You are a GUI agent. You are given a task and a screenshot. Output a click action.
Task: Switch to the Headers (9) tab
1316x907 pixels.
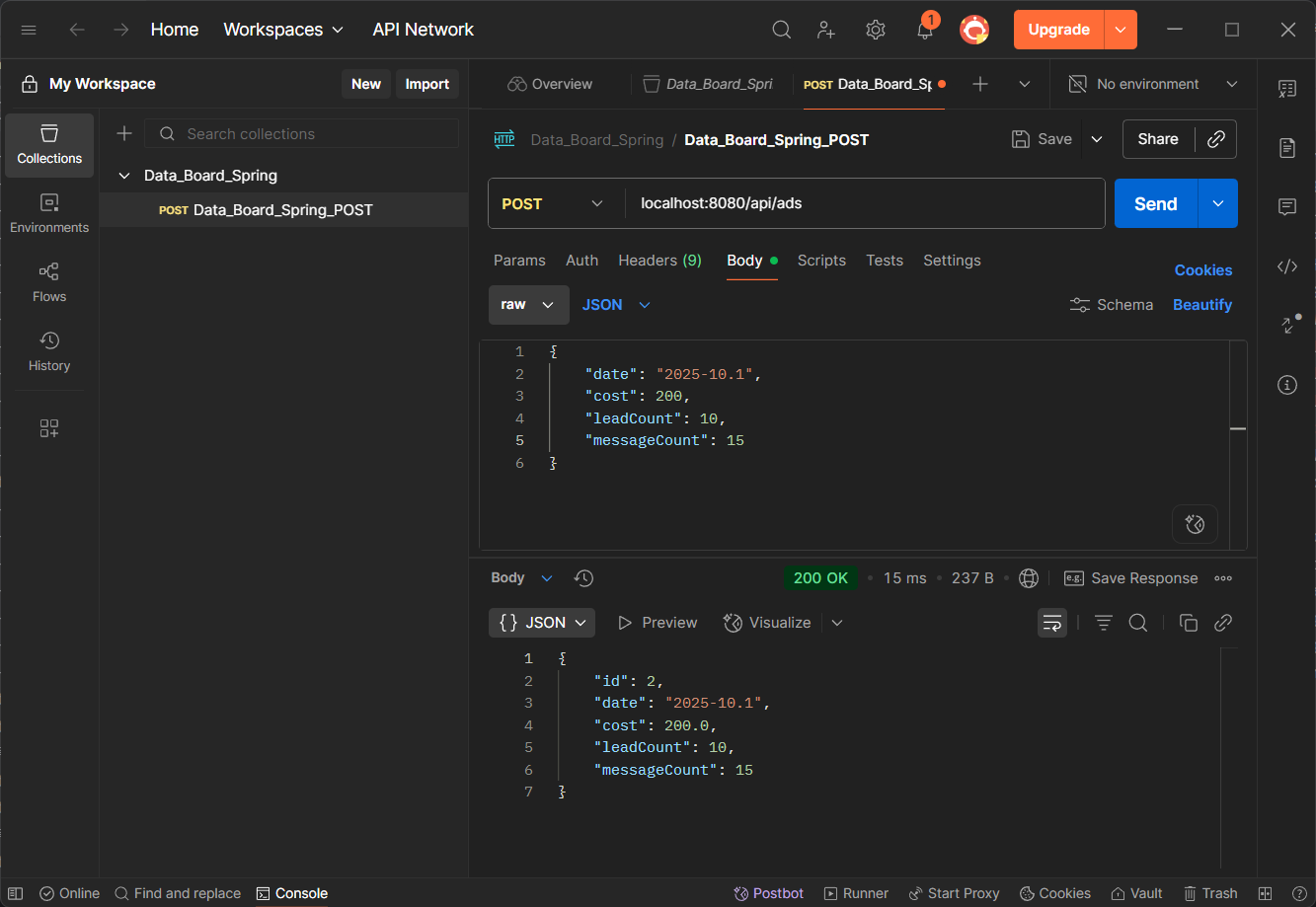[659, 261]
